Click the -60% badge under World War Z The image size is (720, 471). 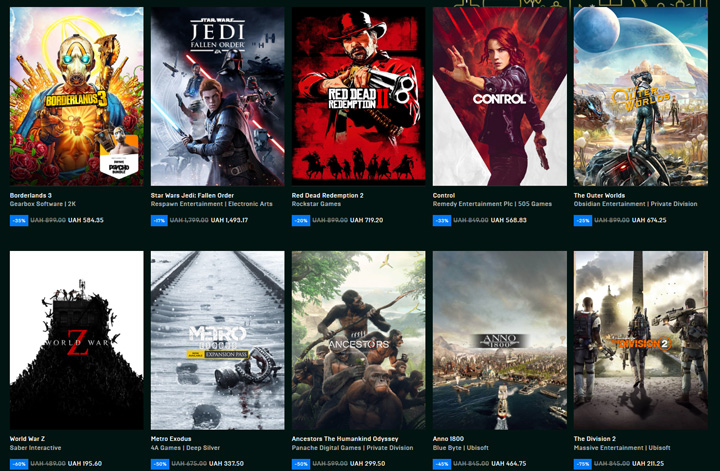(19, 464)
